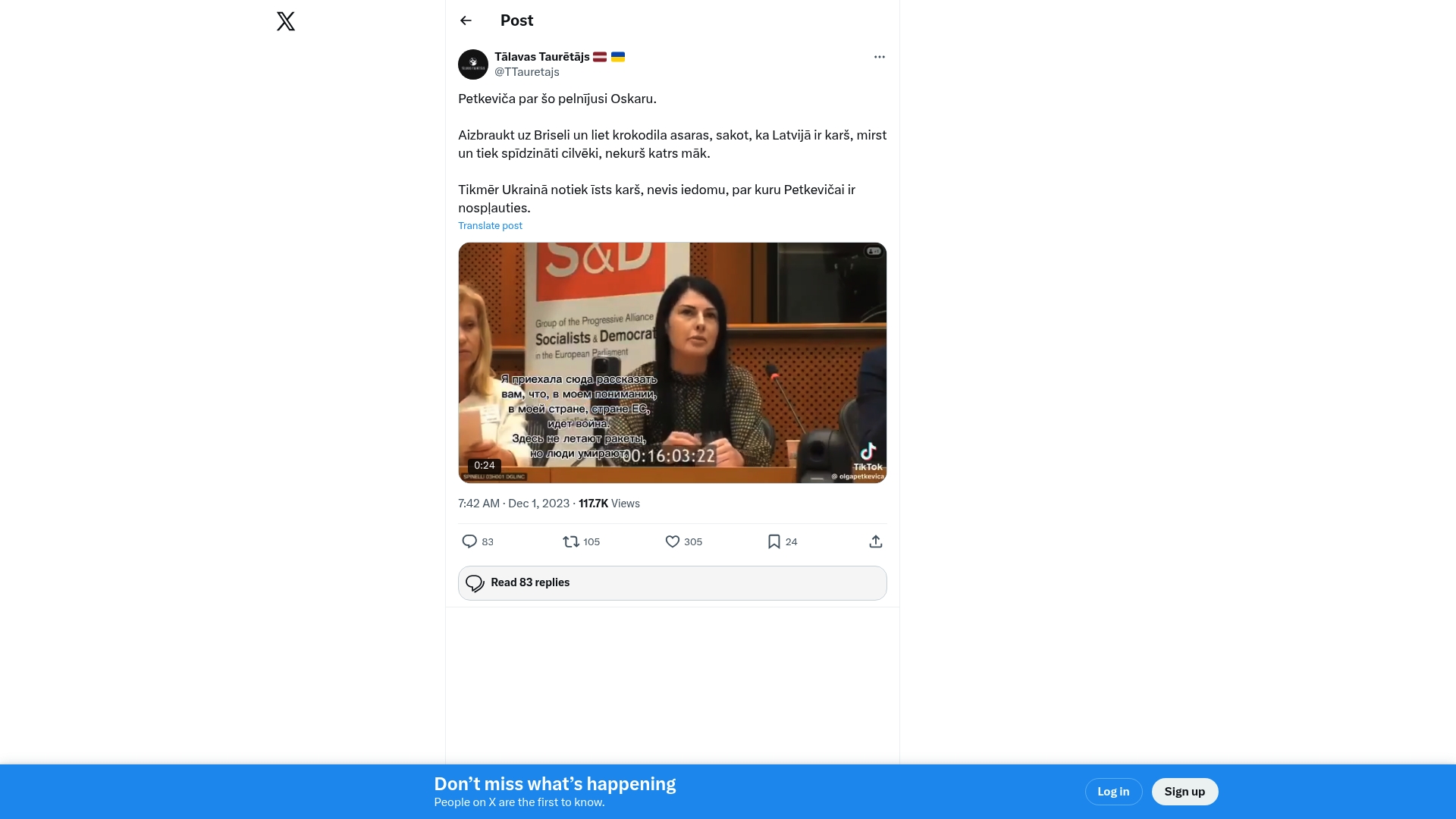Open the share upload icon
The height and width of the screenshot is (819, 1456).
click(x=875, y=541)
